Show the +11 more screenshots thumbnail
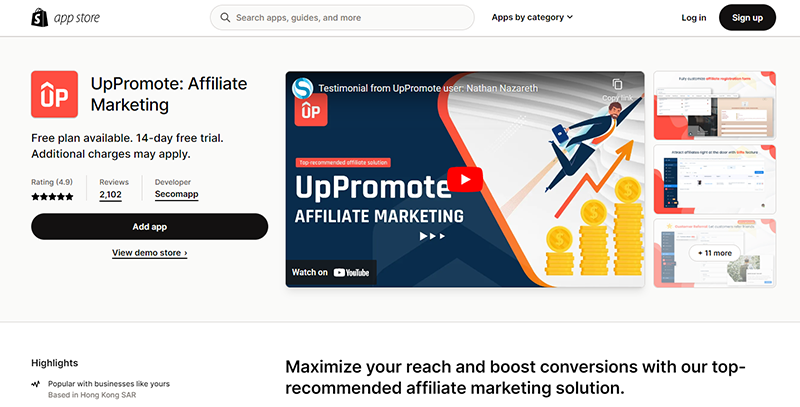800x407 pixels. (x=715, y=253)
